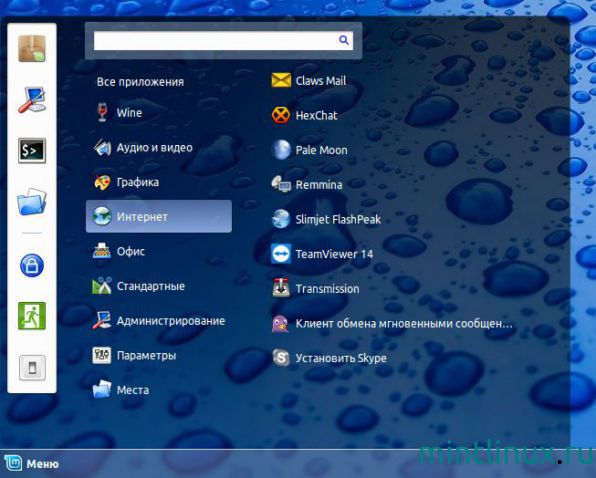Click Установить Skype entry text
This screenshot has width=596, height=478.
341,358
